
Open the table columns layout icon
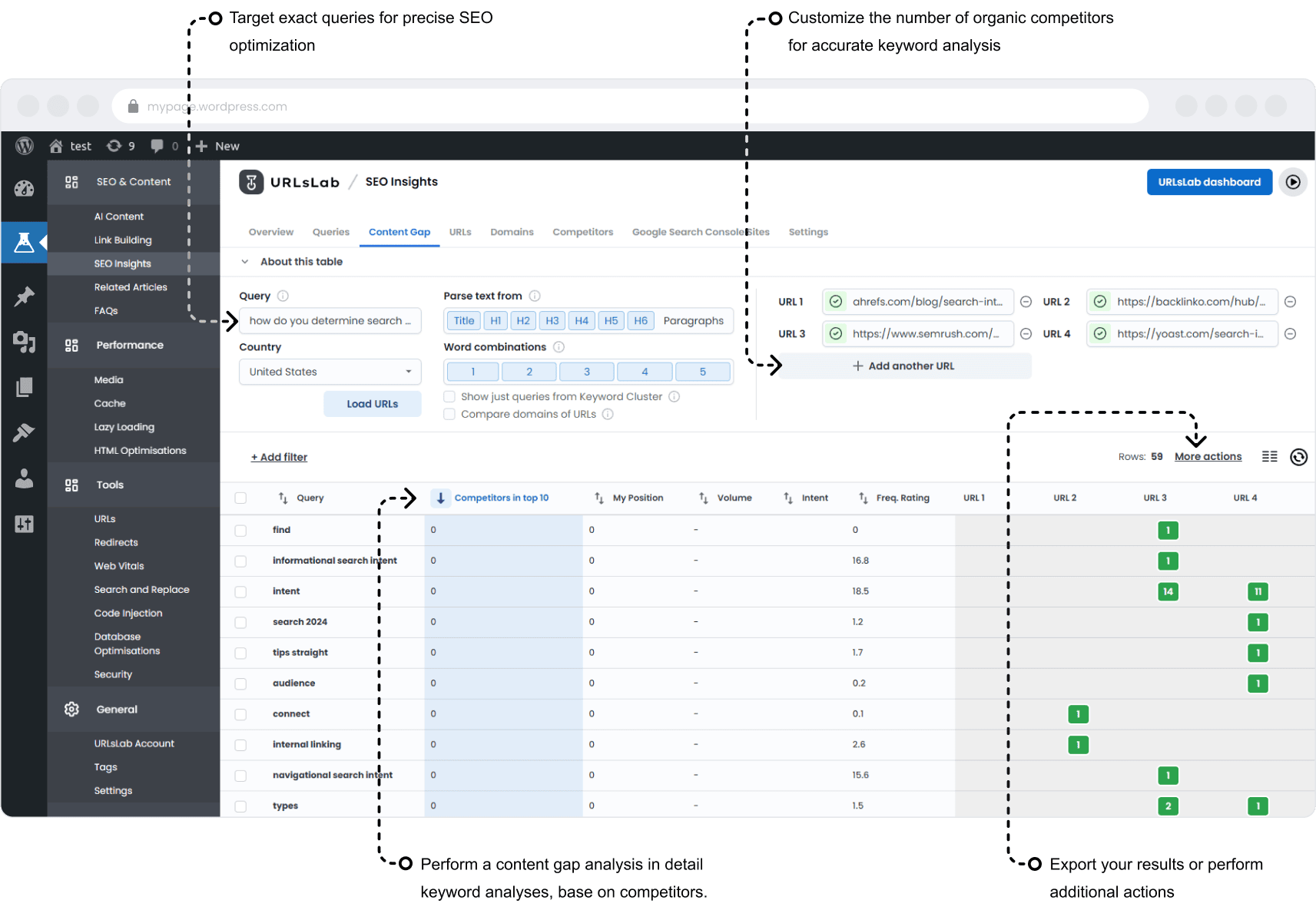pyautogui.click(x=1270, y=456)
